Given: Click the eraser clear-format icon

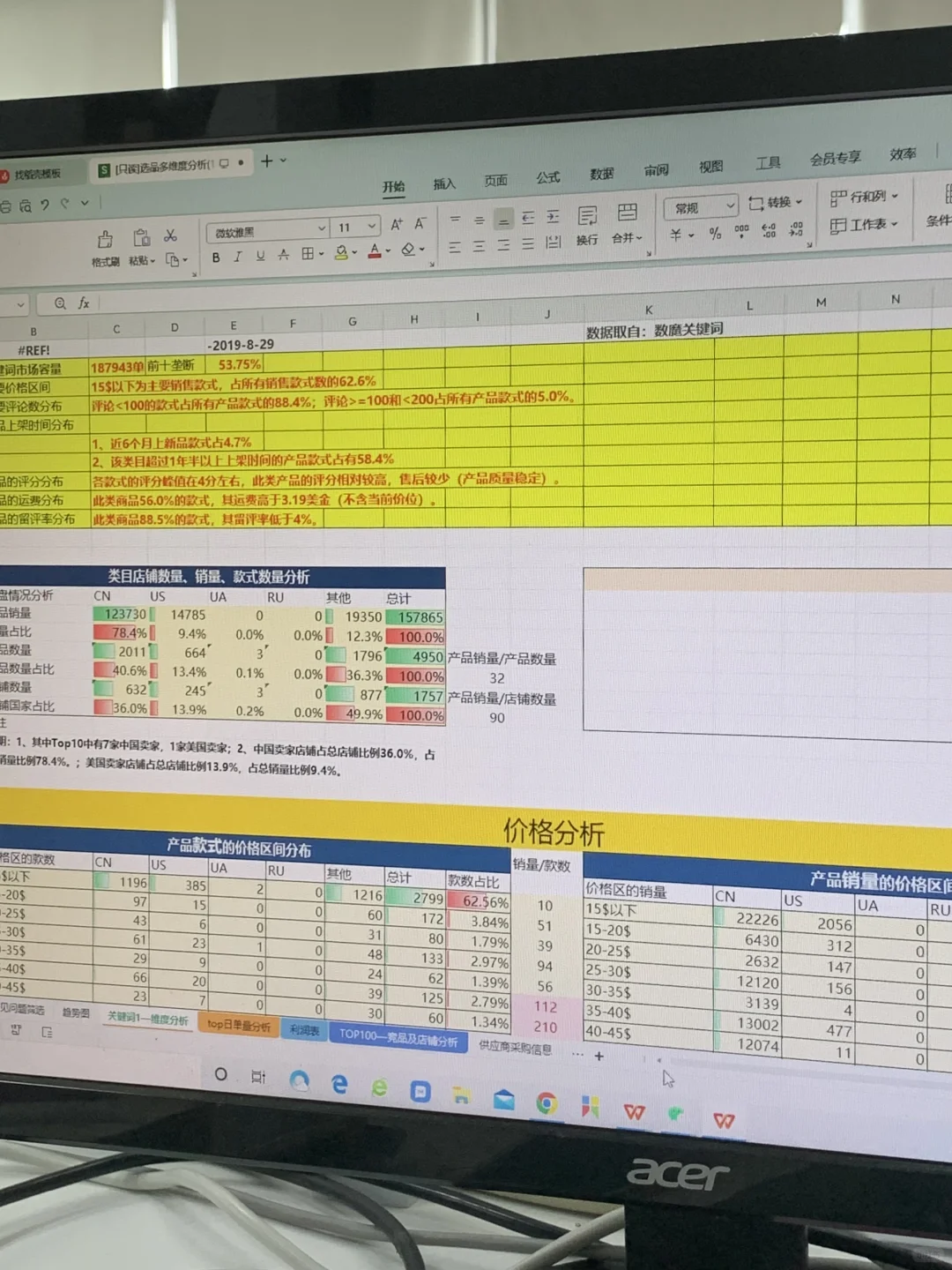Looking at the screenshot, I should (407, 250).
